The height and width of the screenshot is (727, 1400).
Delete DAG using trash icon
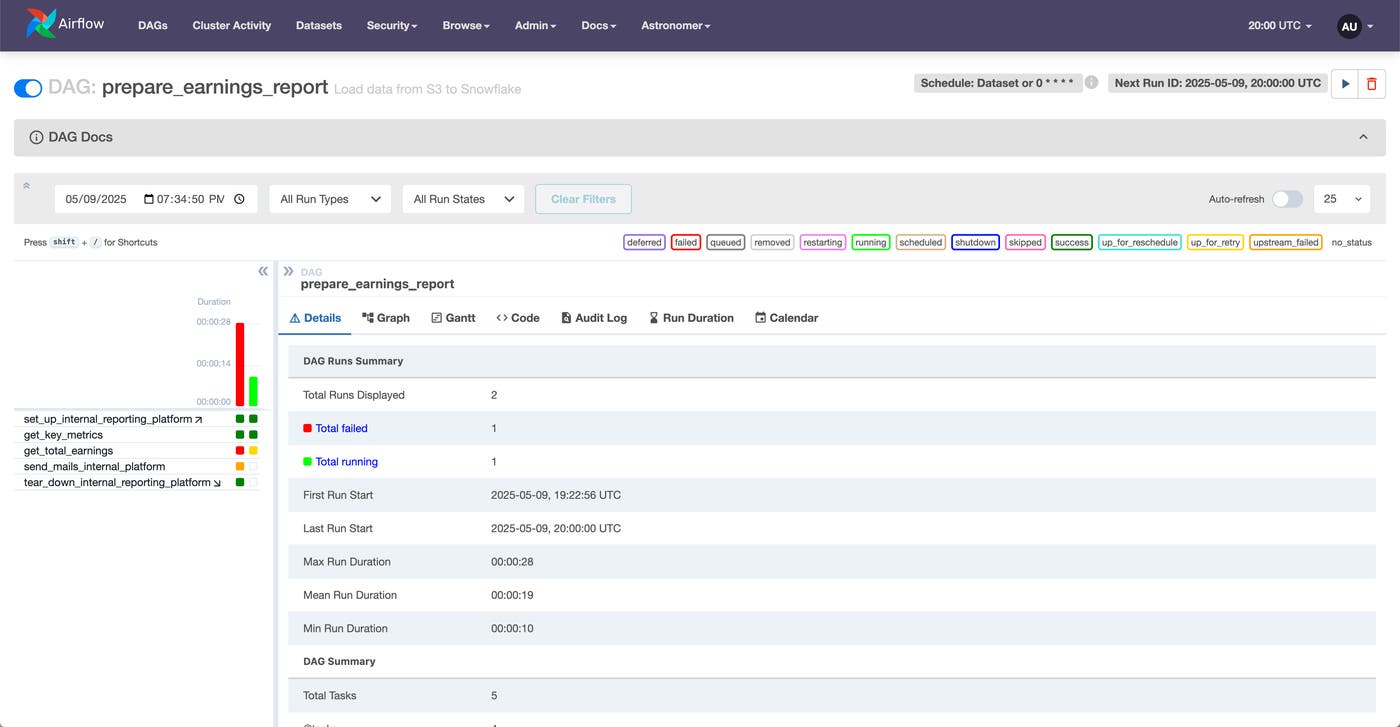[x=1371, y=84]
